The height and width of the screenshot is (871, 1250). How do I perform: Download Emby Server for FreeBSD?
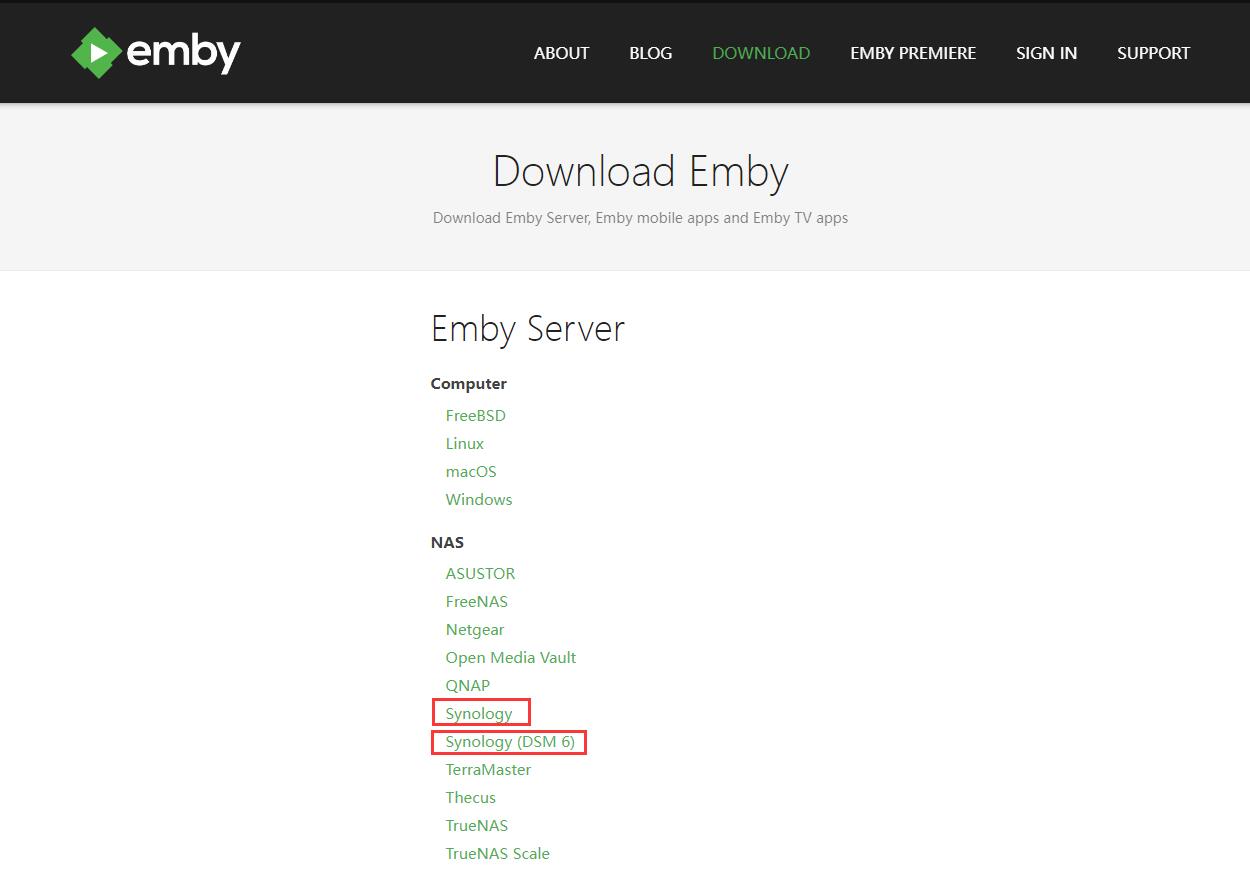click(476, 415)
